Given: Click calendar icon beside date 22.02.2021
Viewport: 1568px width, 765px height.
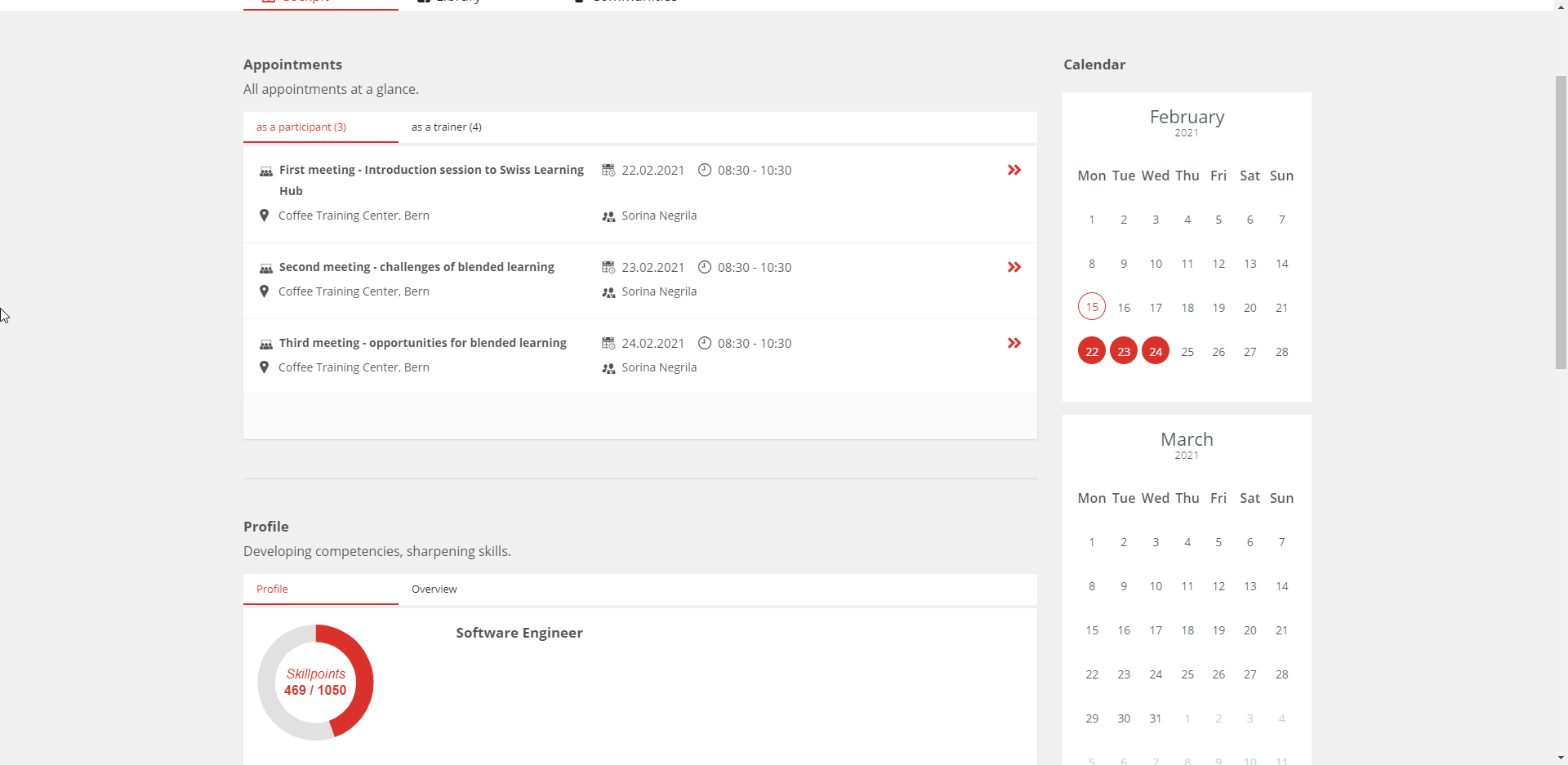Looking at the screenshot, I should (x=608, y=170).
